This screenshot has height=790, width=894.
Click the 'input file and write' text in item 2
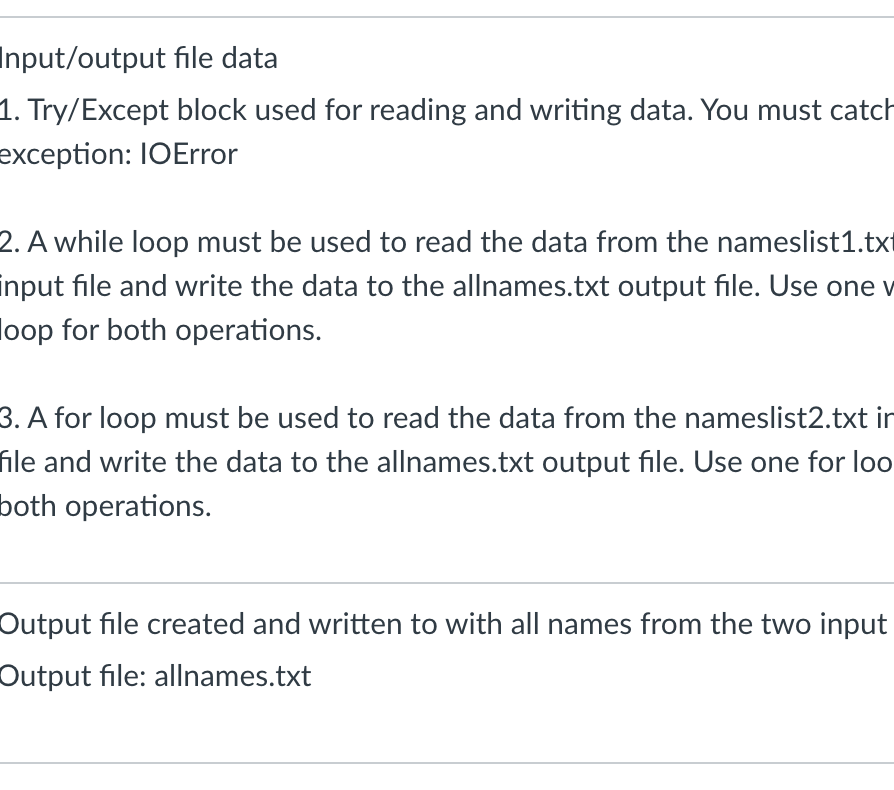(x=121, y=287)
